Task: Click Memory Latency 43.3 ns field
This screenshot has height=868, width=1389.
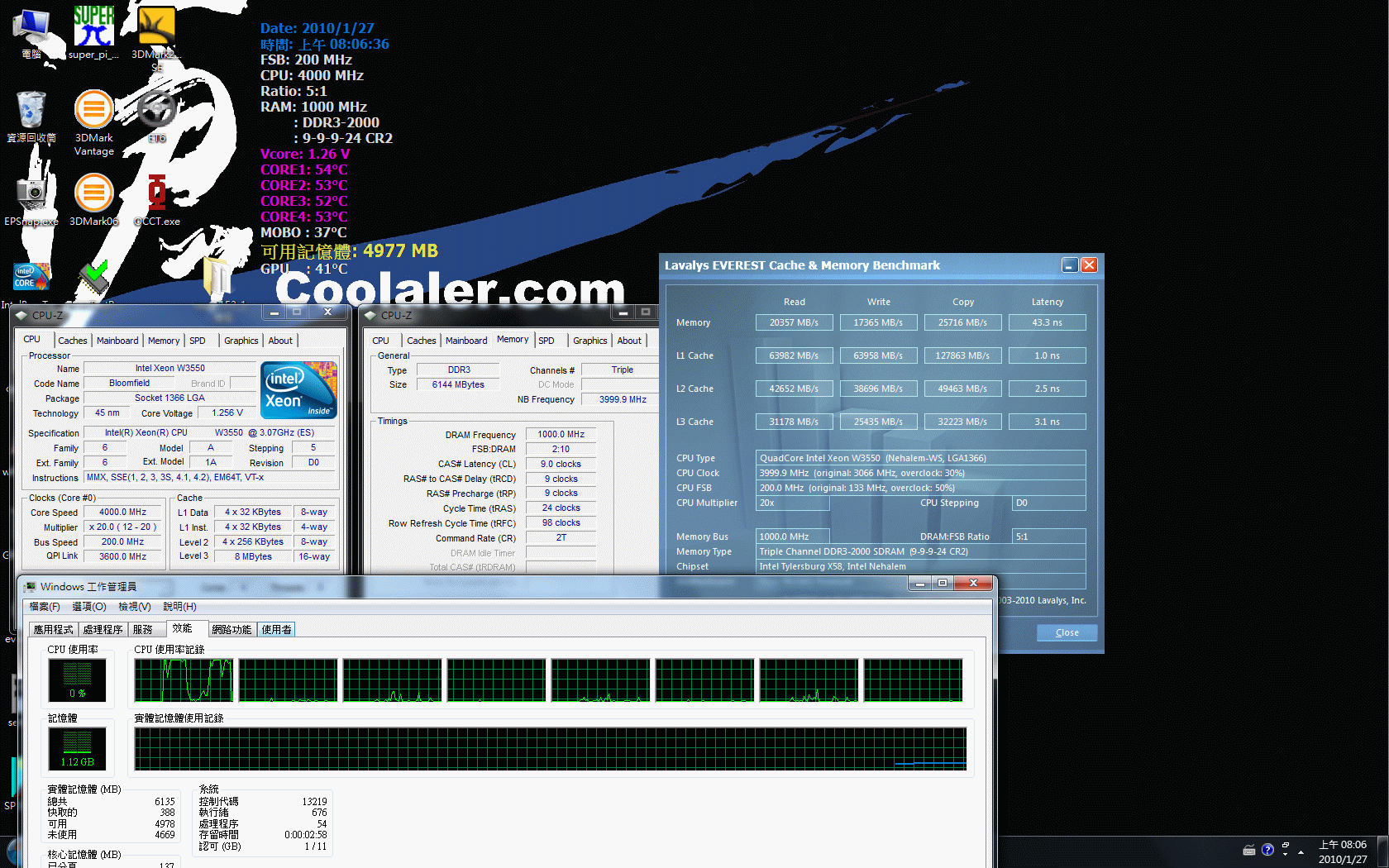Action: tap(1047, 322)
